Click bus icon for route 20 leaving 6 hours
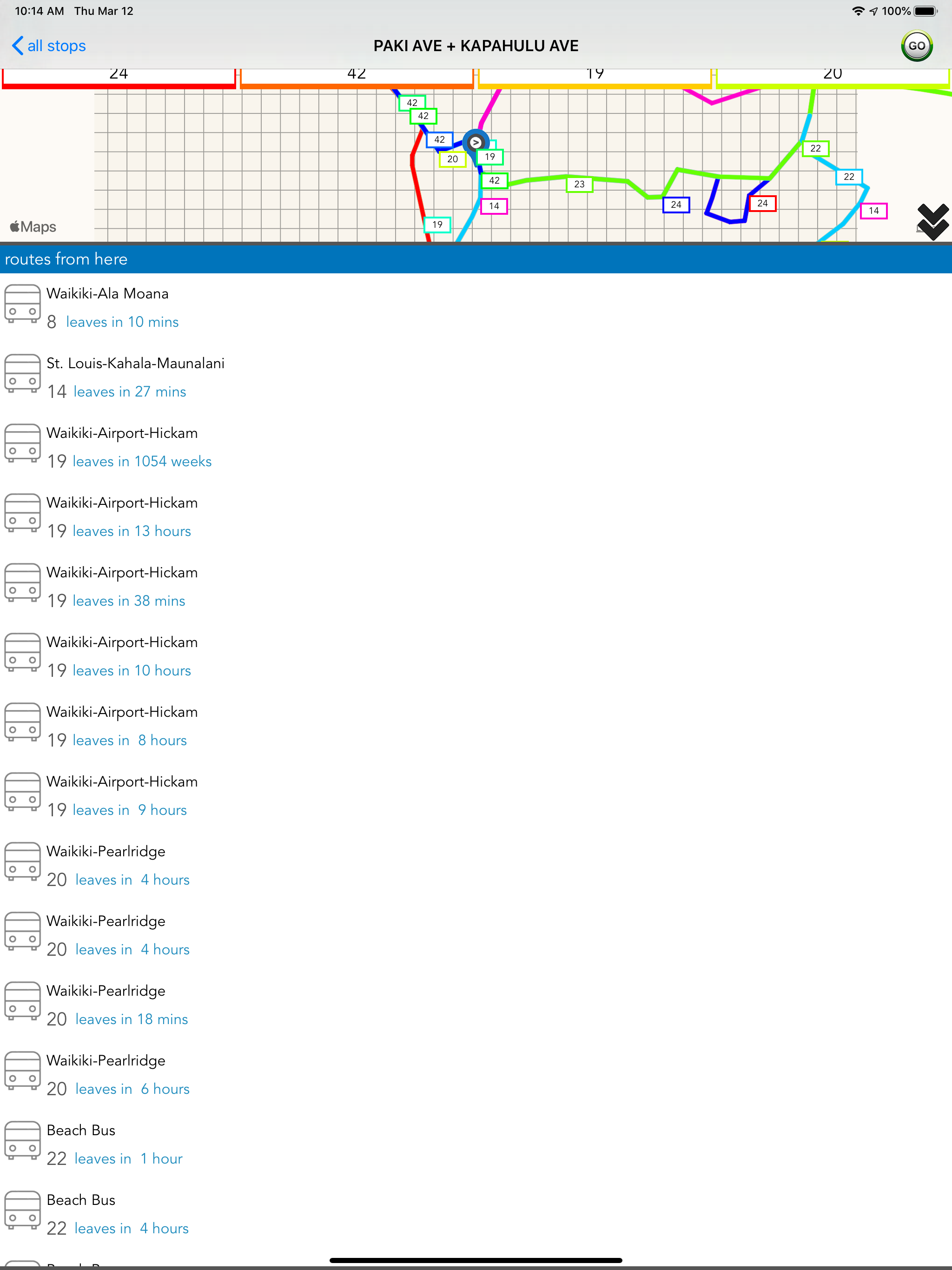 coord(22,1071)
